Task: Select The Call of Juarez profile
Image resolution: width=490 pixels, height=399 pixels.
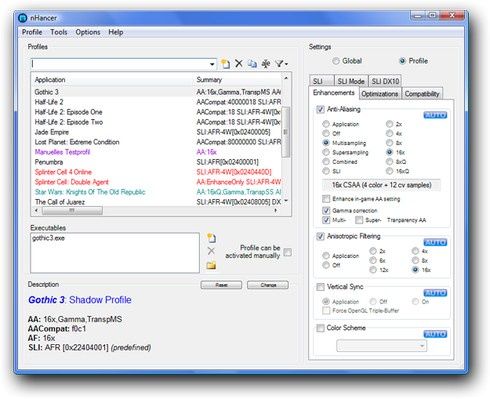Action: pyautogui.click(x=157, y=202)
